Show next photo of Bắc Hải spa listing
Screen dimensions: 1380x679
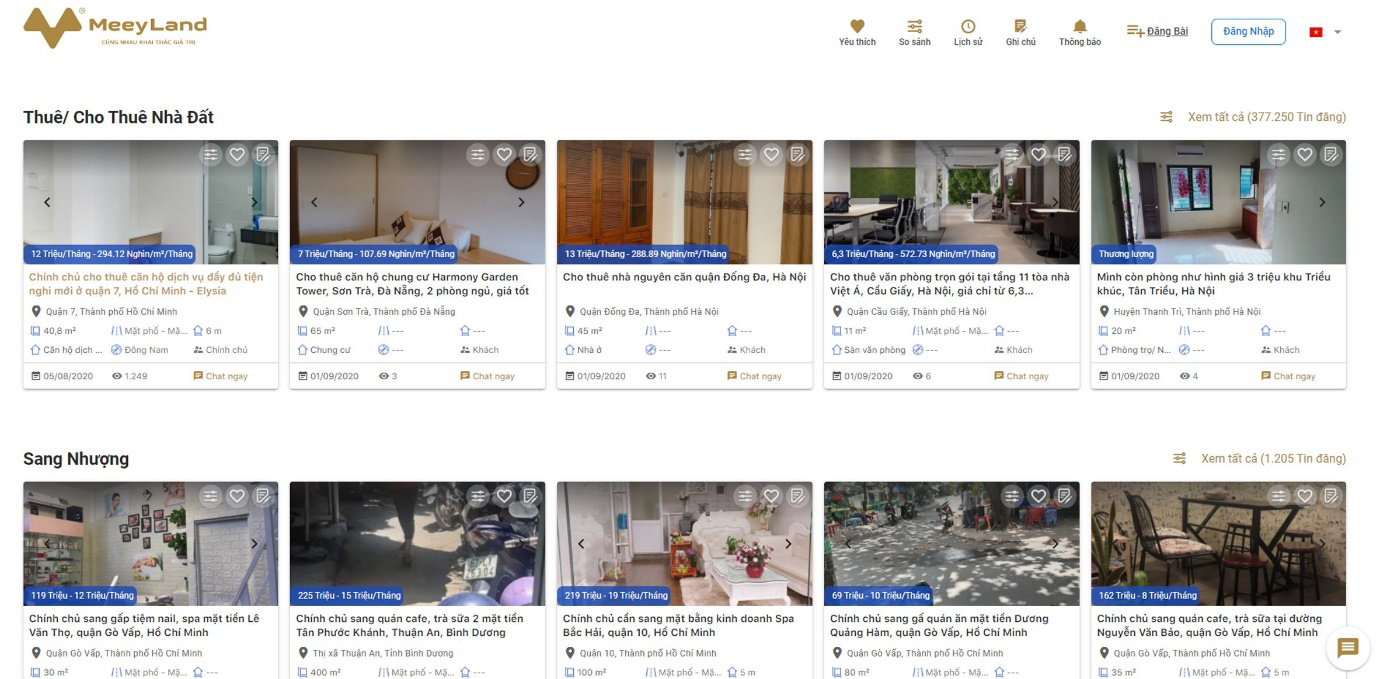point(788,544)
